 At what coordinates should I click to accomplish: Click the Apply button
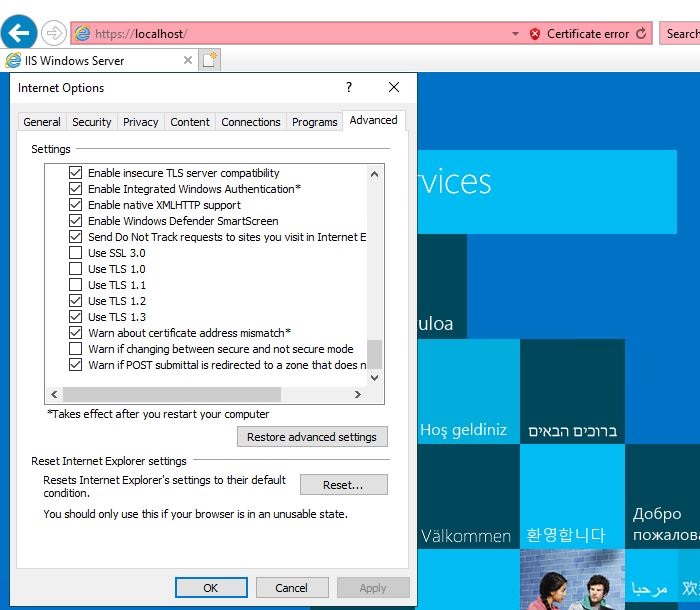pyautogui.click(x=373, y=588)
